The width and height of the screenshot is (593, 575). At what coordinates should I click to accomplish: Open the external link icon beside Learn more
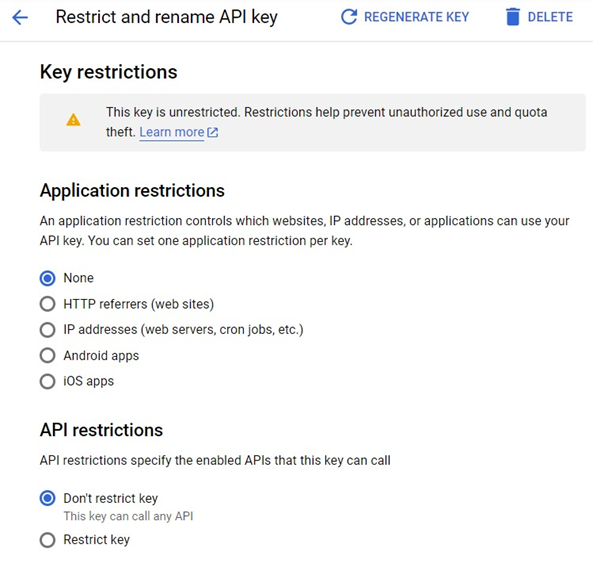(x=213, y=132)
